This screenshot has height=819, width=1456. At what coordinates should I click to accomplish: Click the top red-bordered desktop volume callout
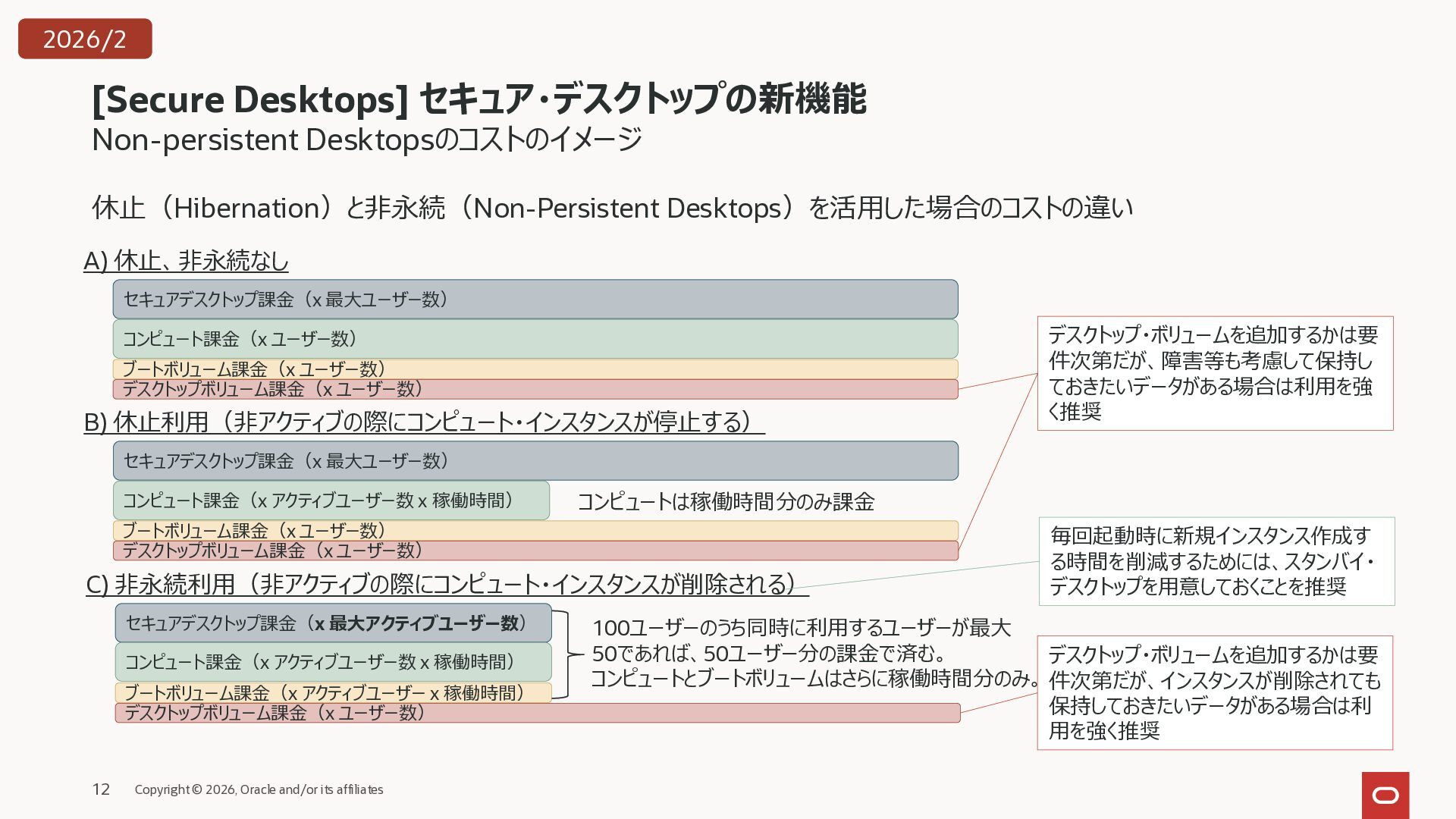point(1214,373)
